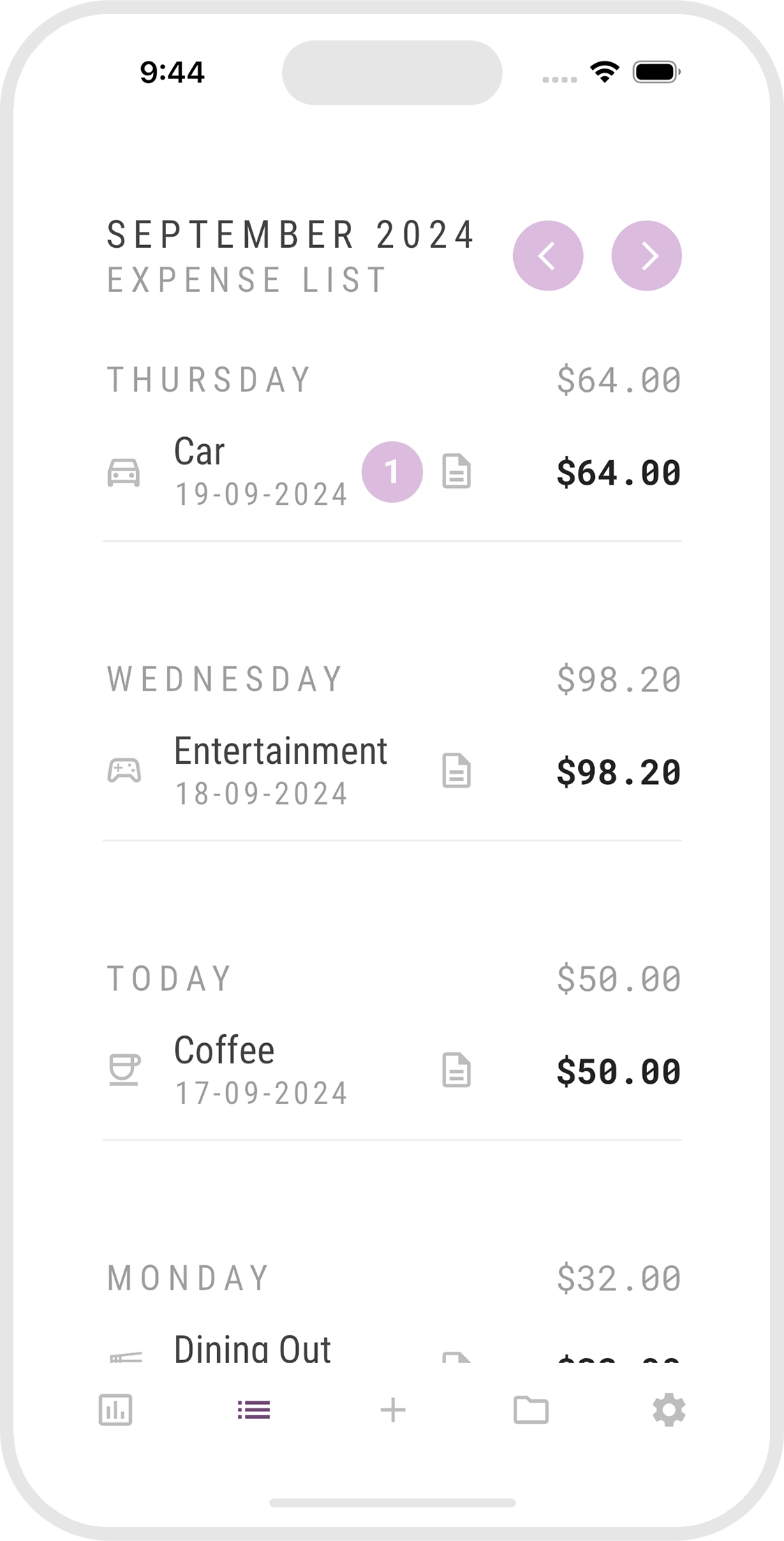Open the Coffee expense dated 17-09-2024

[x=225, y=1051]
